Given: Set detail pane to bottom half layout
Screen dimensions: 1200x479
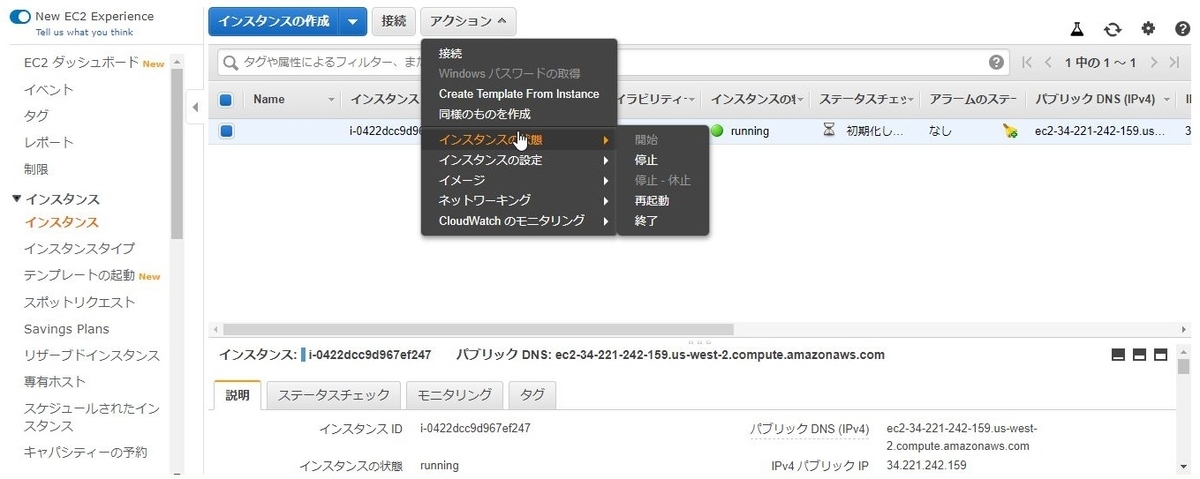Looking at the screenshot, I should click(1119, 354).
